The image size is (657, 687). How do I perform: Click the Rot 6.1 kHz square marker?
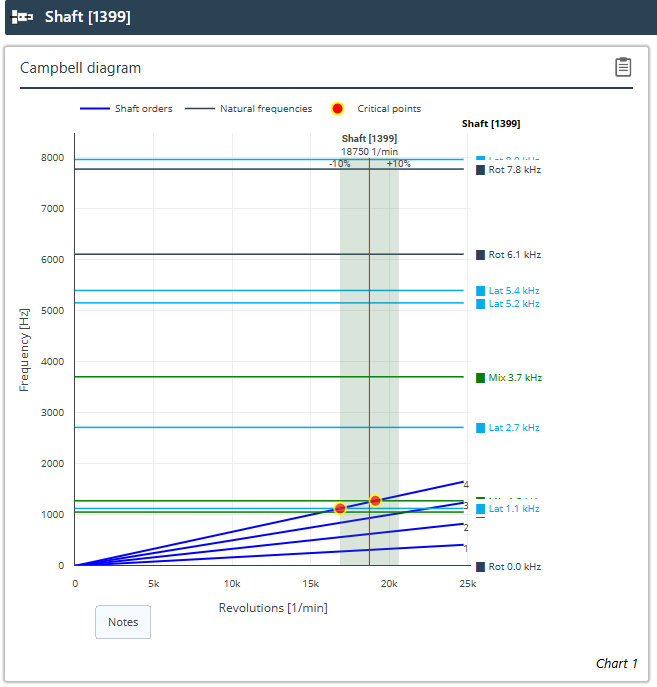[x=480, y=255]
